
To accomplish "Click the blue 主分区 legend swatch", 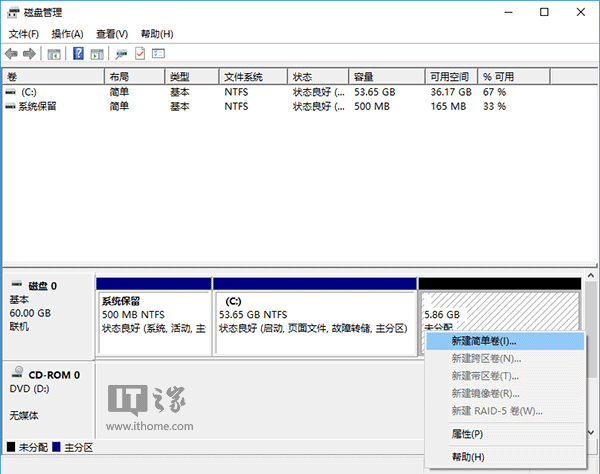I will coord(56,447).
